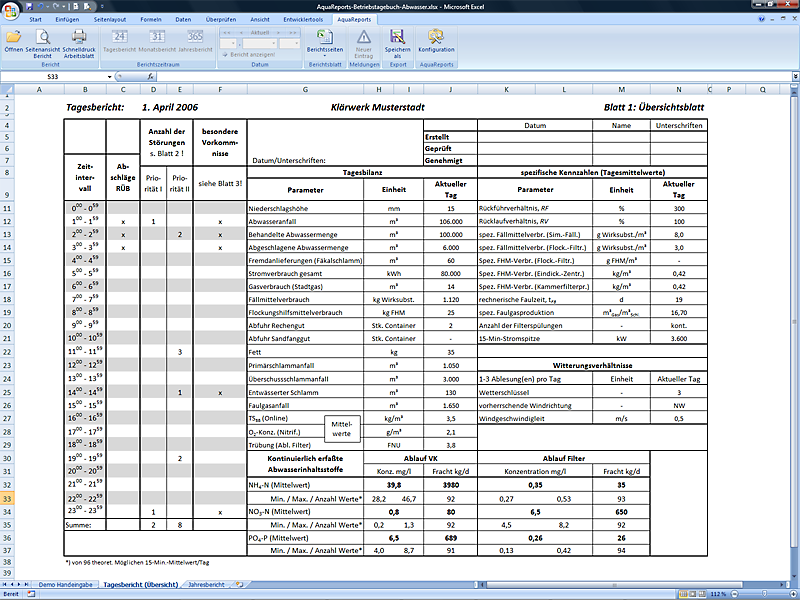Image resolution: width=800 pixels, height=600 pixels.
Task: Click Bericht anzeigen! button
Action: point(249,55)
